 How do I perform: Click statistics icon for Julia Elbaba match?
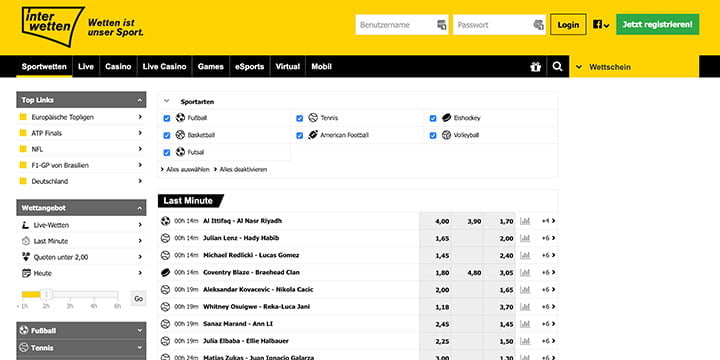click(x=525, y=341)
